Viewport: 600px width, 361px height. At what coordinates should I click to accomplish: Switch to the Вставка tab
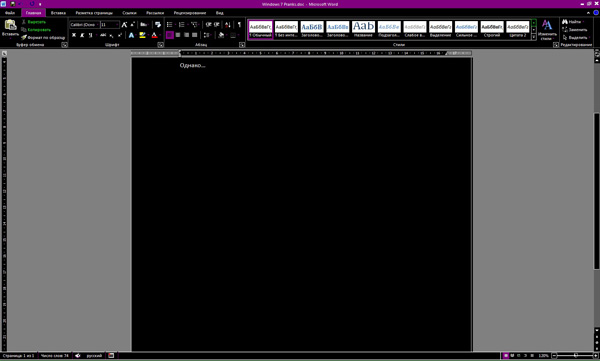point(58,13)
